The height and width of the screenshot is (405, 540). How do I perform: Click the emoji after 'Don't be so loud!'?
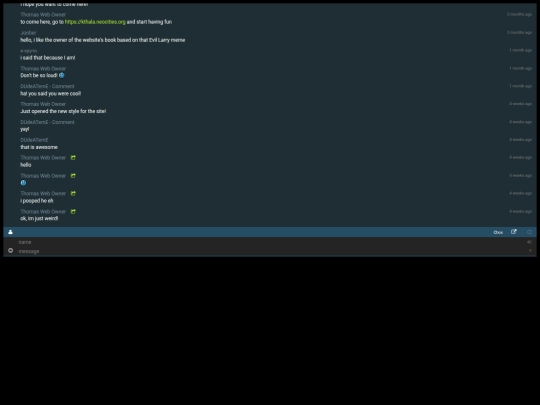(x=62, y=75)
